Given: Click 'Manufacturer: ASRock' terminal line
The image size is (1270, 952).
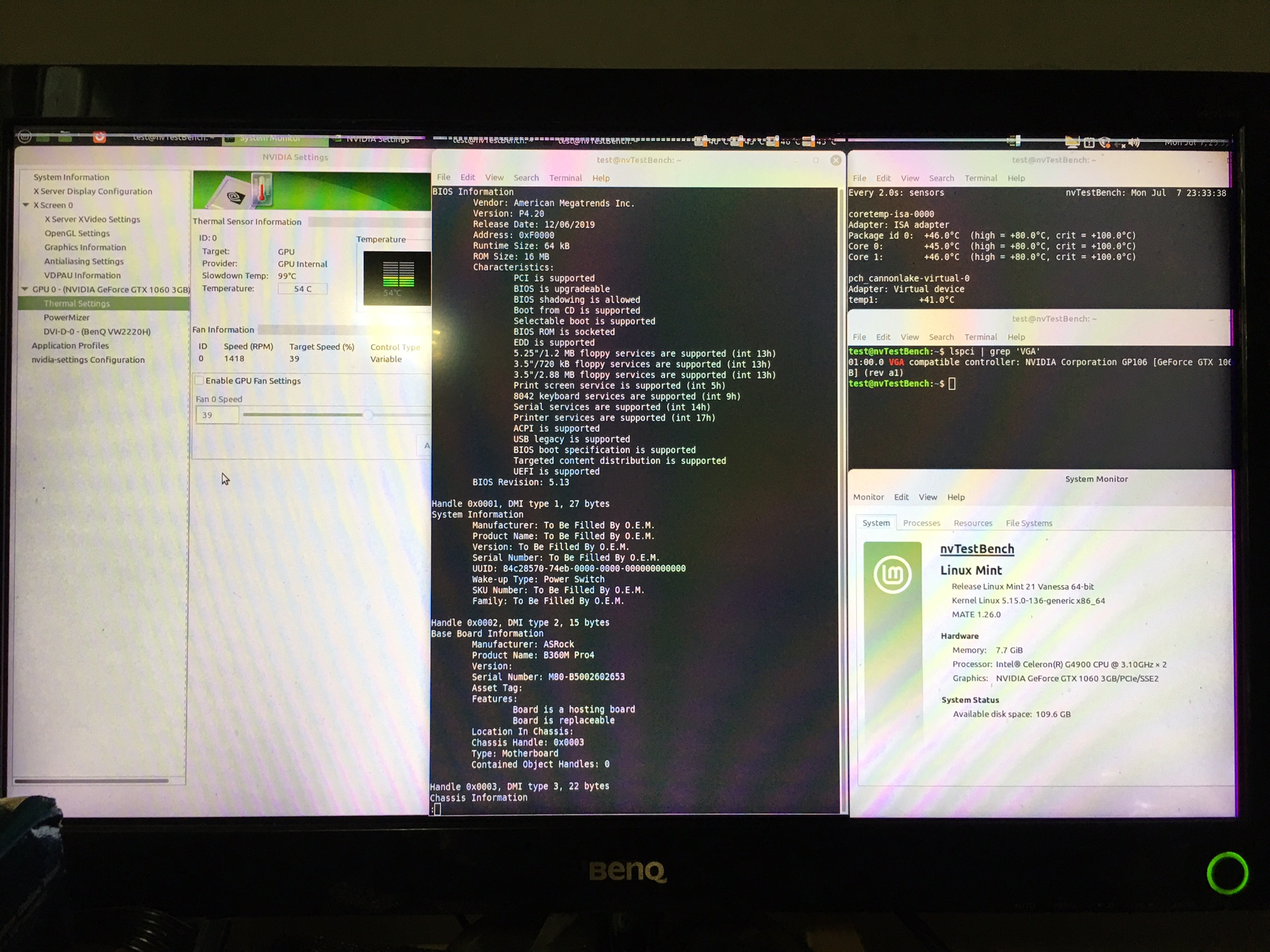Looking at the screenshot, I should point(523,644).
